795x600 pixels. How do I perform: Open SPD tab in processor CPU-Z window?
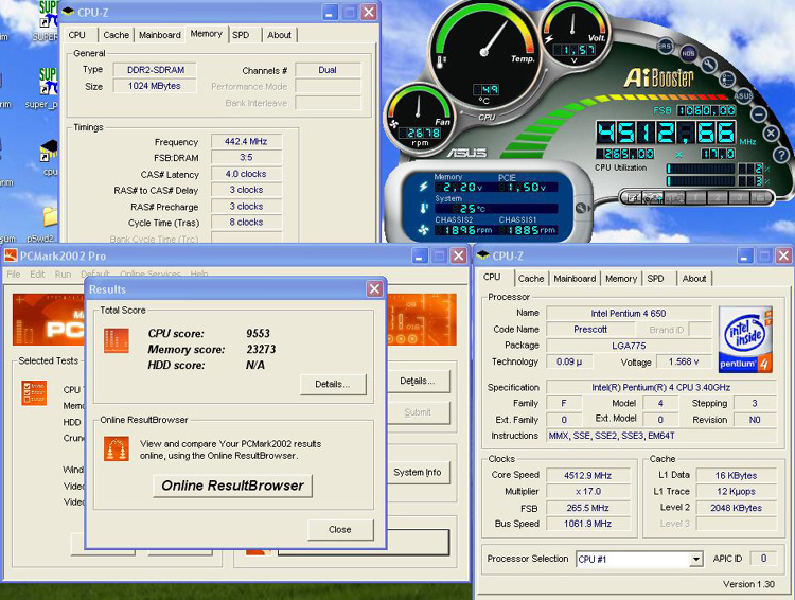(656, 278)
